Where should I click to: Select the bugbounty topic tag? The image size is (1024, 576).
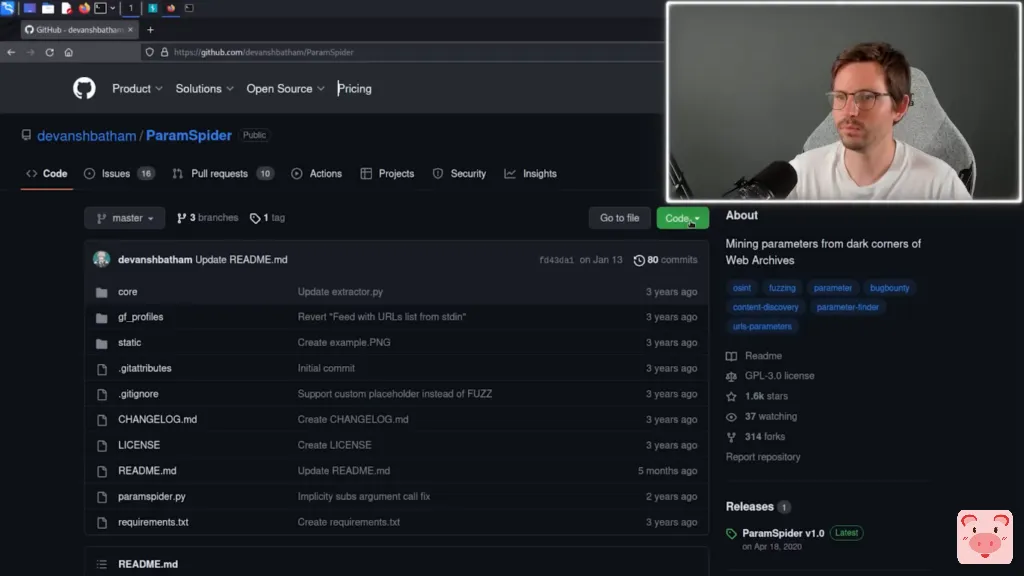click(889, 288)
